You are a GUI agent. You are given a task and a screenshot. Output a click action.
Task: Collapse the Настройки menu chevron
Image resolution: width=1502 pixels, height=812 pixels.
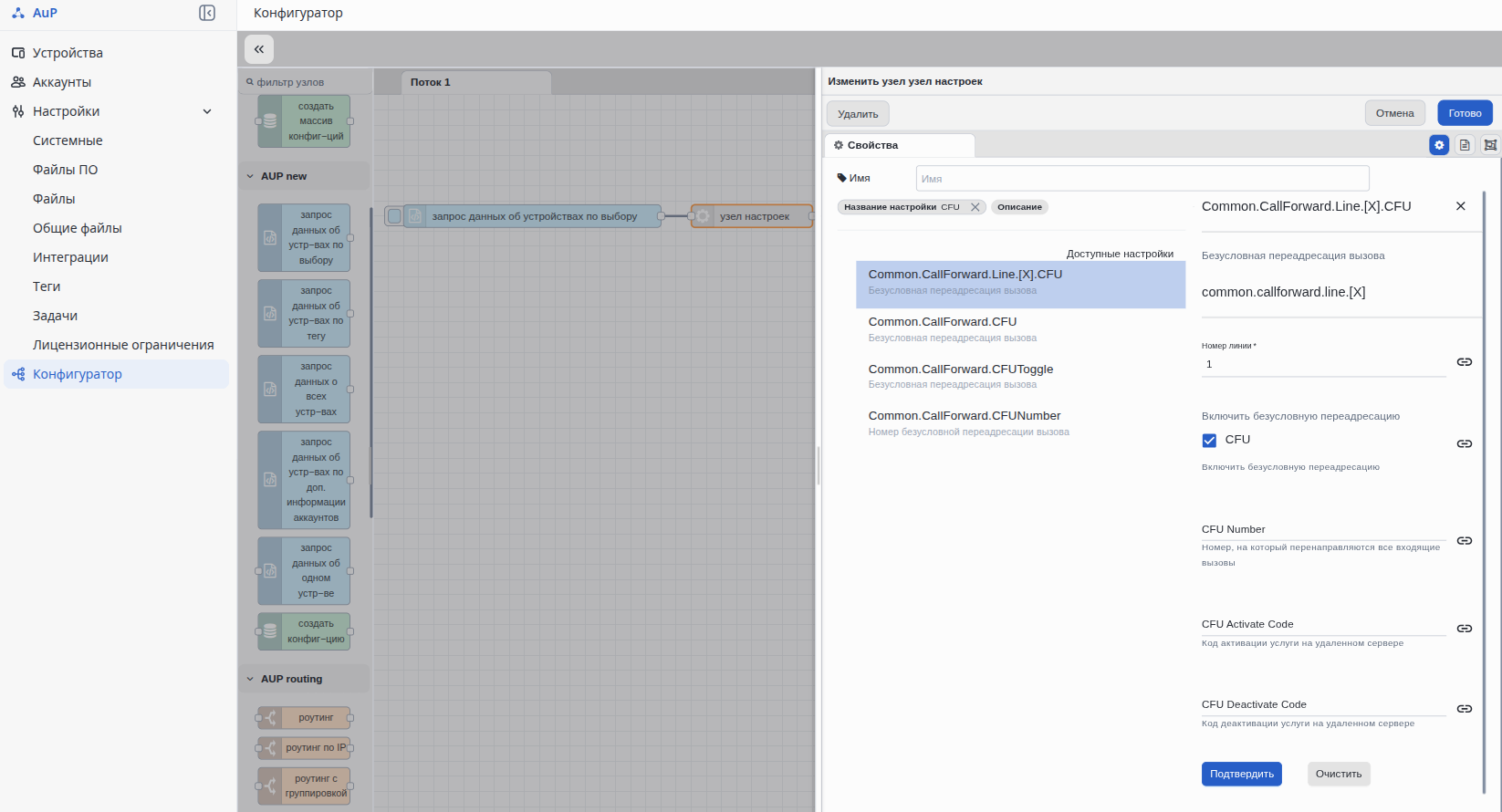(x=207, y=111)
